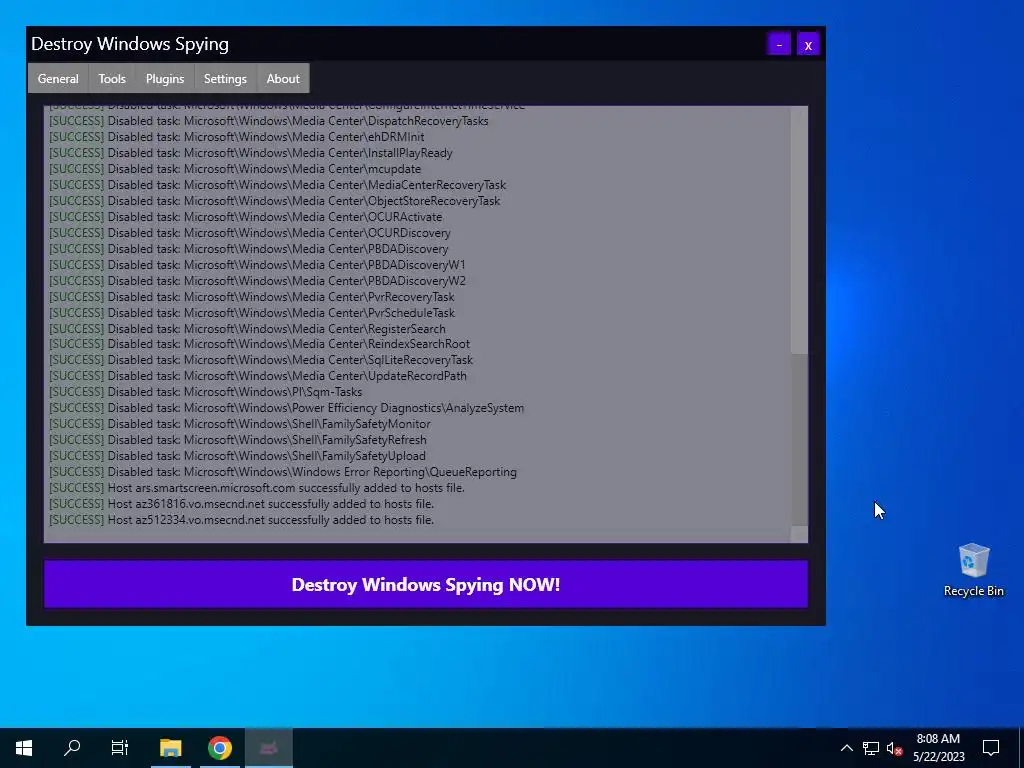Click the PvrRecoveryTask log line
Image resolution: width=1024 pixels, height=768 pixels.
point(252,296)
